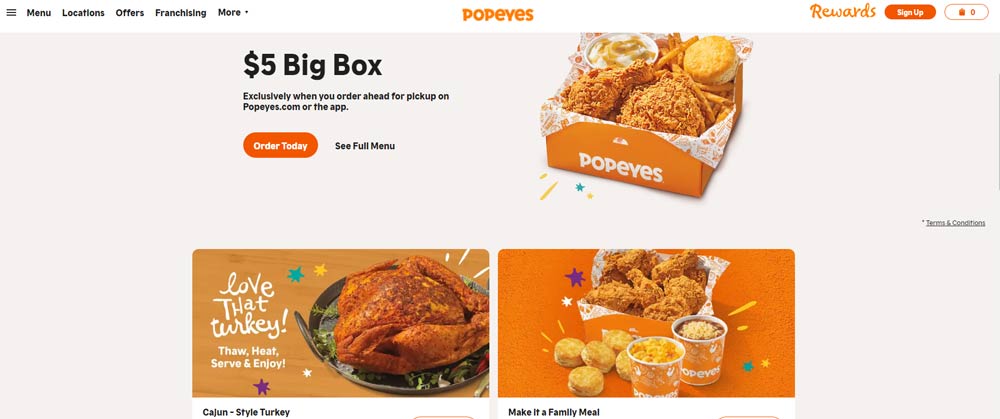Click the Order Today button
The width and height of the screenshot is (1000, 419).
(280, 145)
